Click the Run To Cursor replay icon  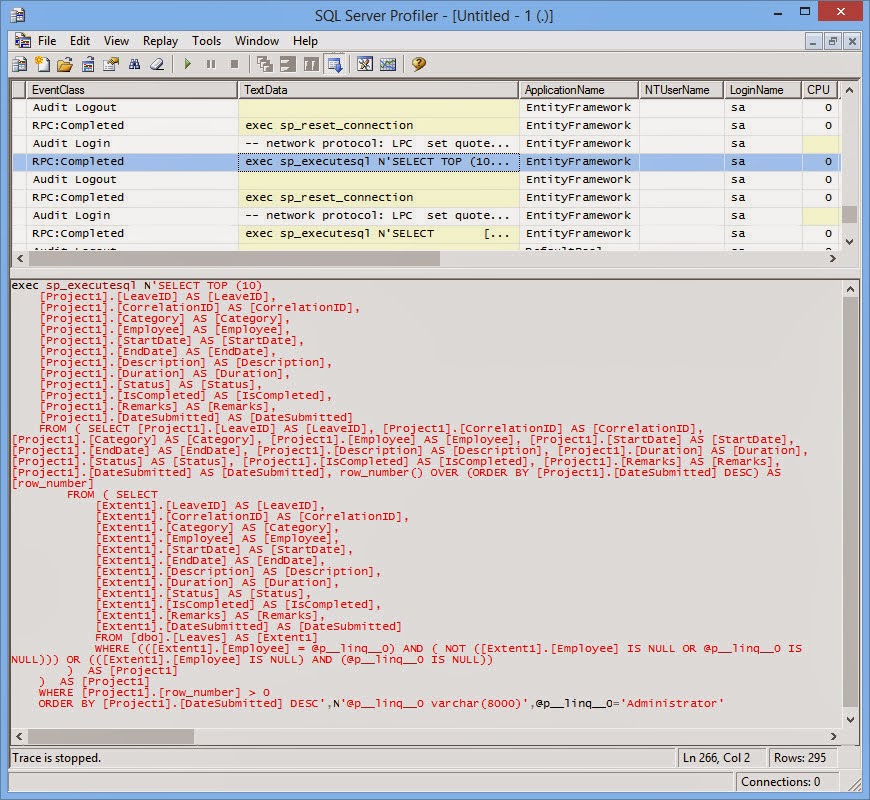(287, 64)
